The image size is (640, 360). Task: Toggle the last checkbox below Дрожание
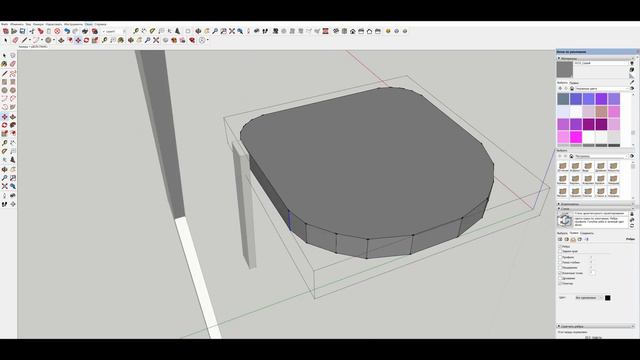point(560,283)
